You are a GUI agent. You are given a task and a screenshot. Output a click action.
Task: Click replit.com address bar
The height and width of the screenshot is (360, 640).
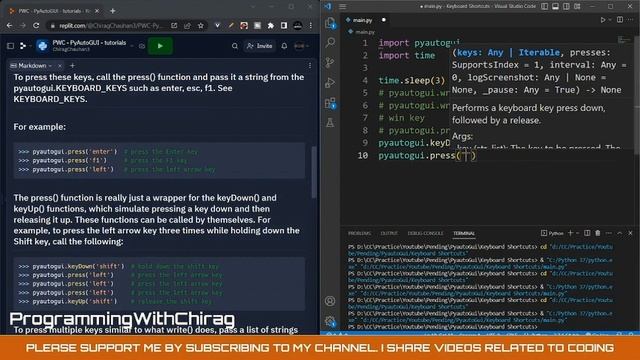(x=110, y=26)
